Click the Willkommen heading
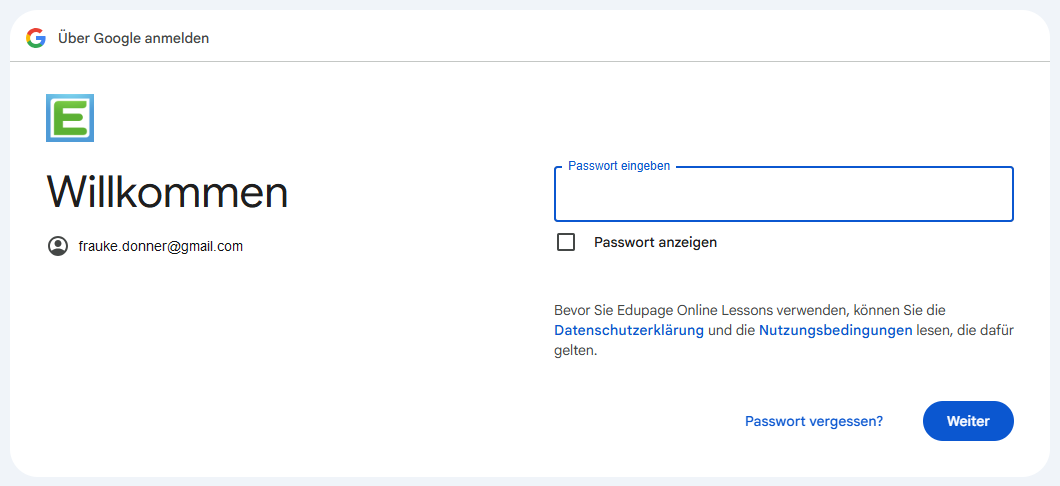 tap(167, 191)
